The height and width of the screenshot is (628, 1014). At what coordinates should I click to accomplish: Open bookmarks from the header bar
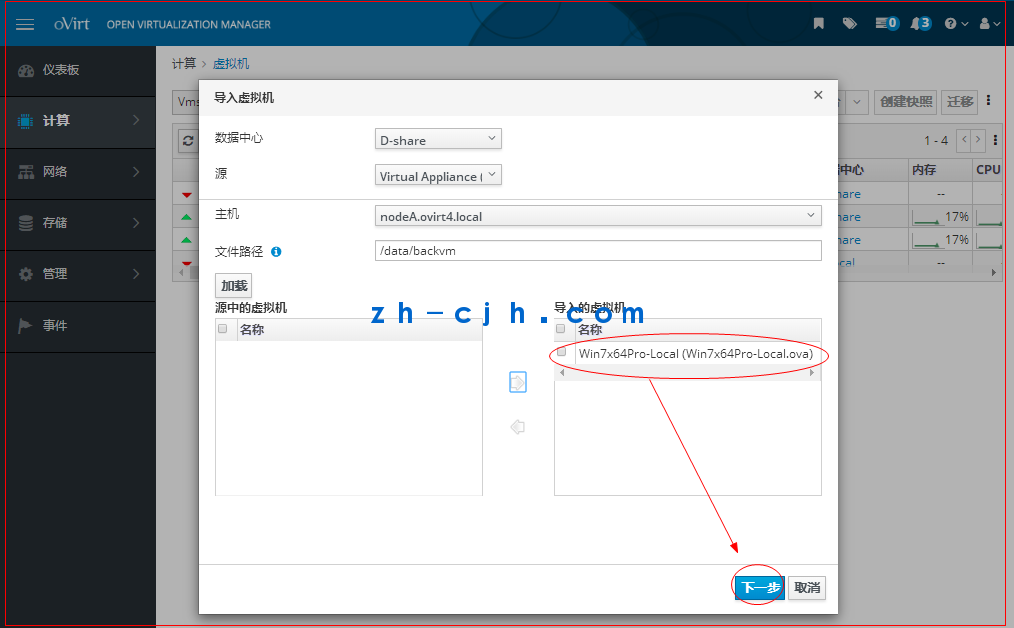tap(819, 24)
